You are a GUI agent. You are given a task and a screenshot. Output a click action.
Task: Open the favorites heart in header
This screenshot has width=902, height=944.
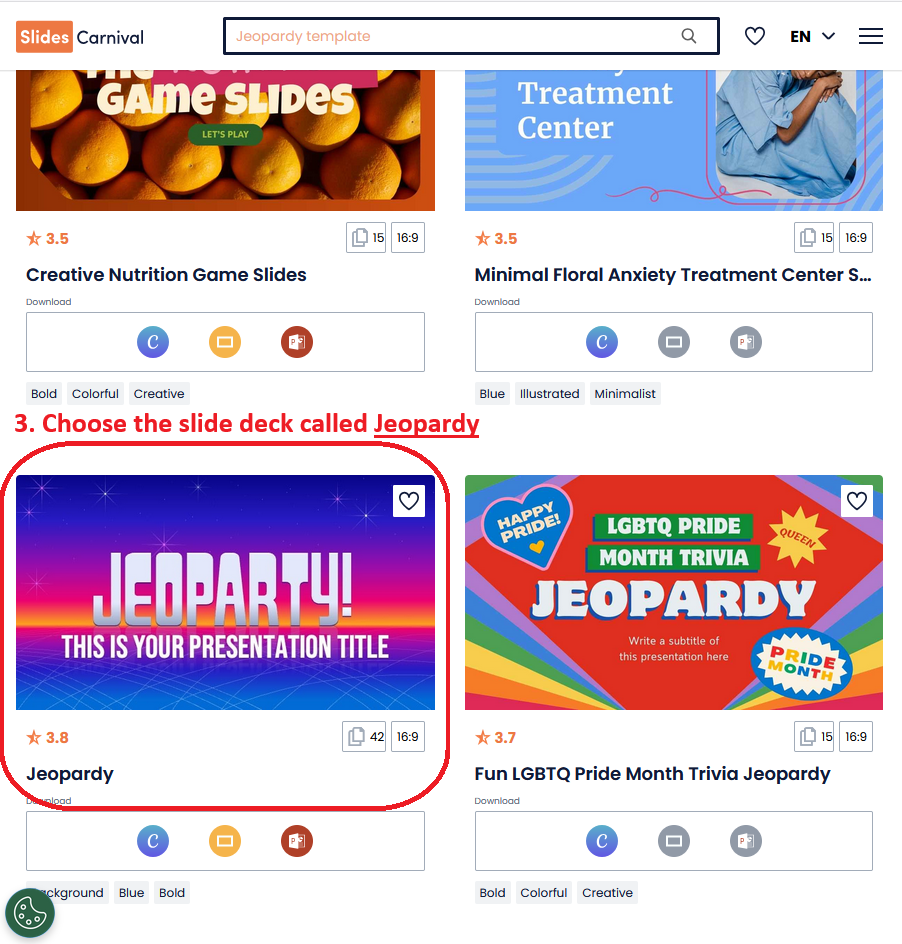coord(754,36)
